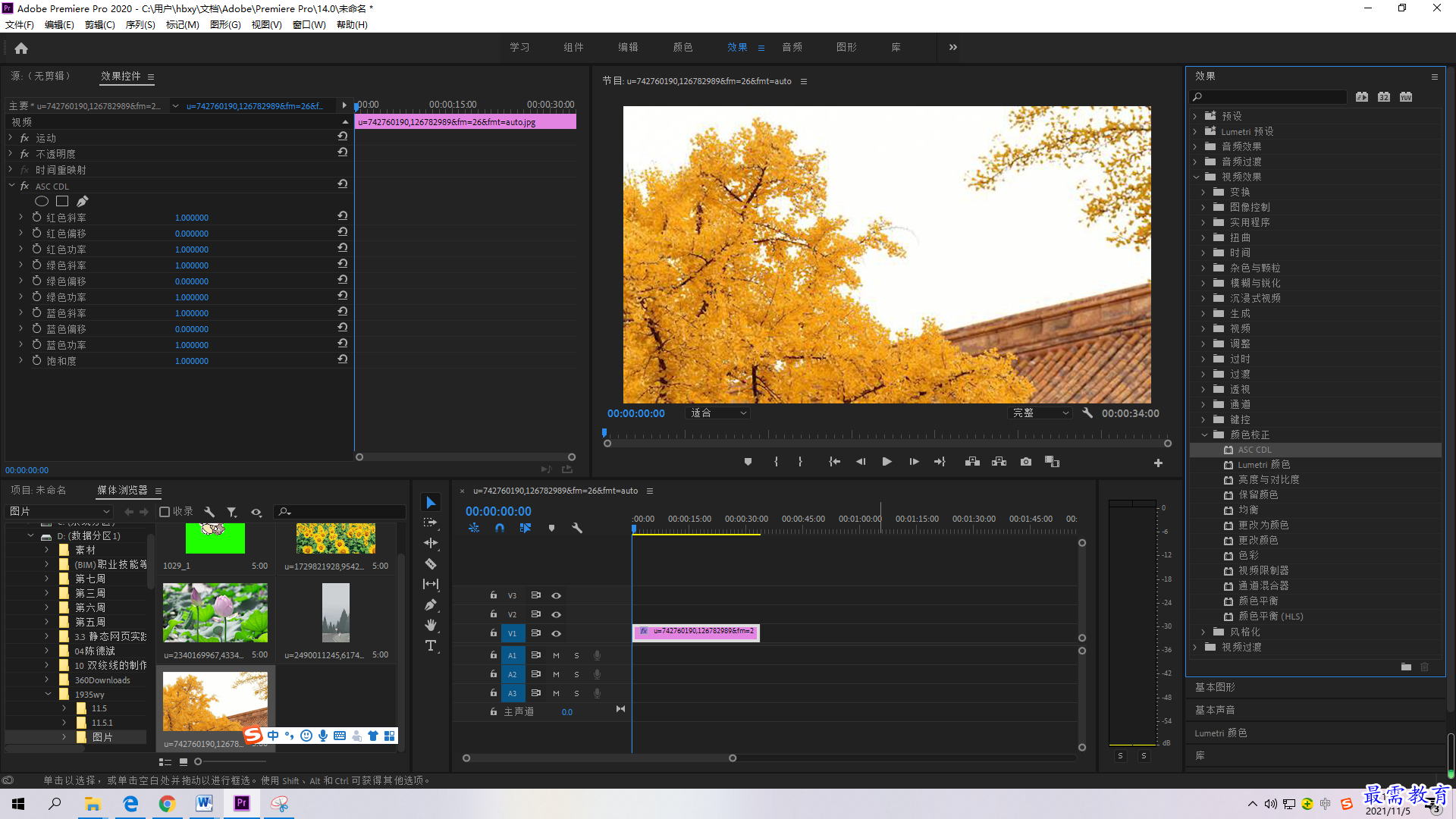Click accelerated effects filter icon

1362,97
